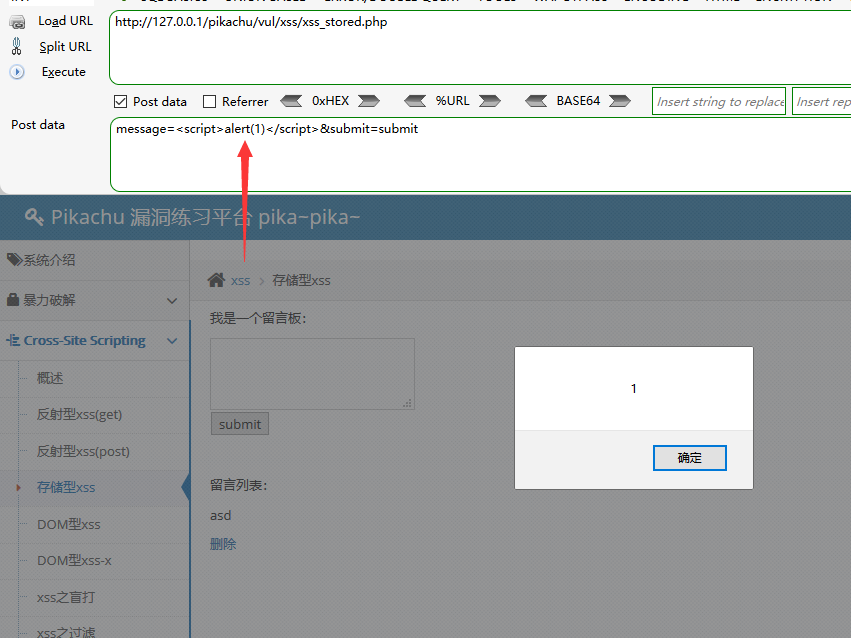Enable the Referrer checkbox
Image resolution: width=851 pixels, height=638 pixels.
pyautogui.click(x=209, y=101)
